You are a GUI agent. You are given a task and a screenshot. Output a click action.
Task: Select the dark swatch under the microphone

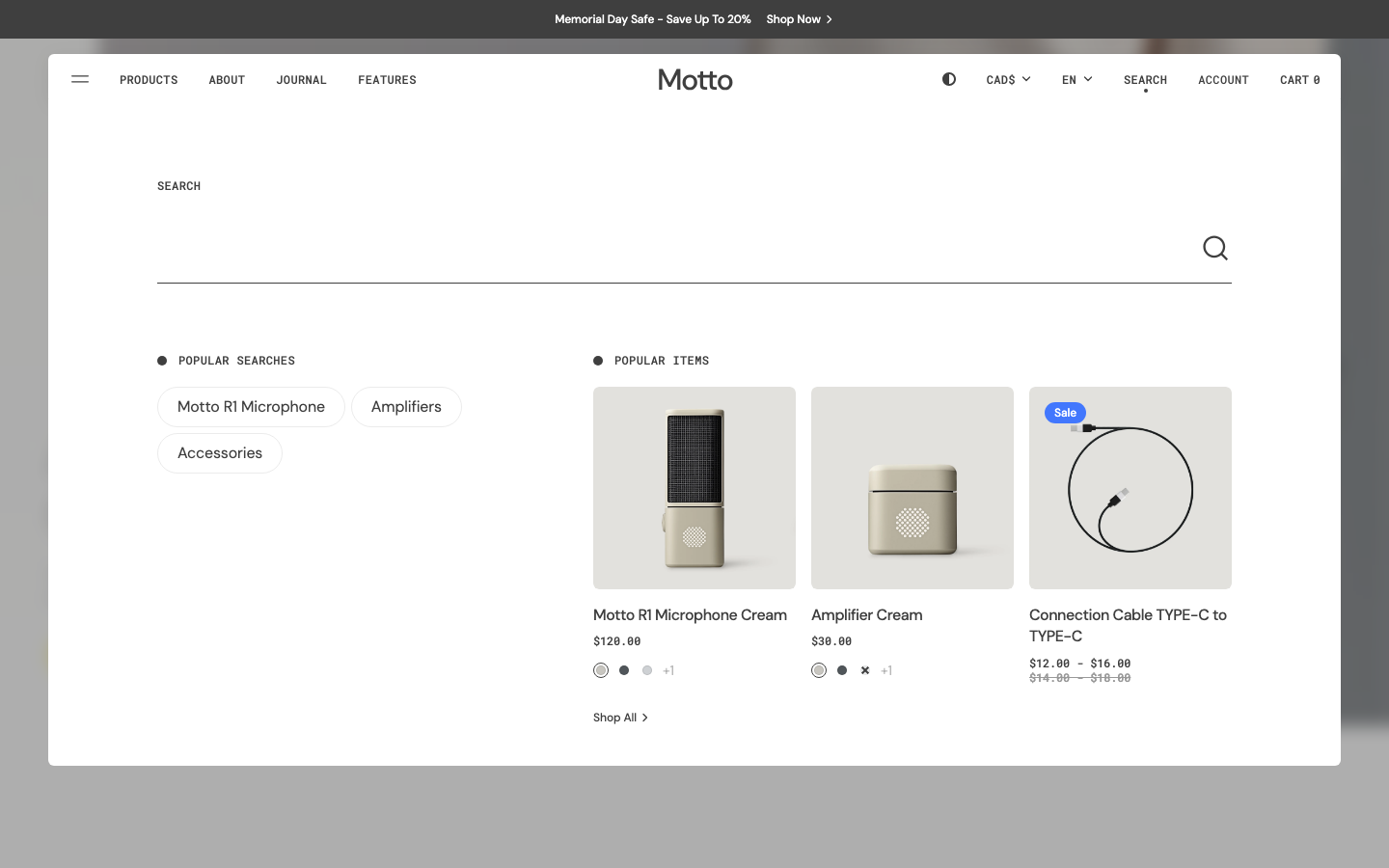tap(624, 670)
